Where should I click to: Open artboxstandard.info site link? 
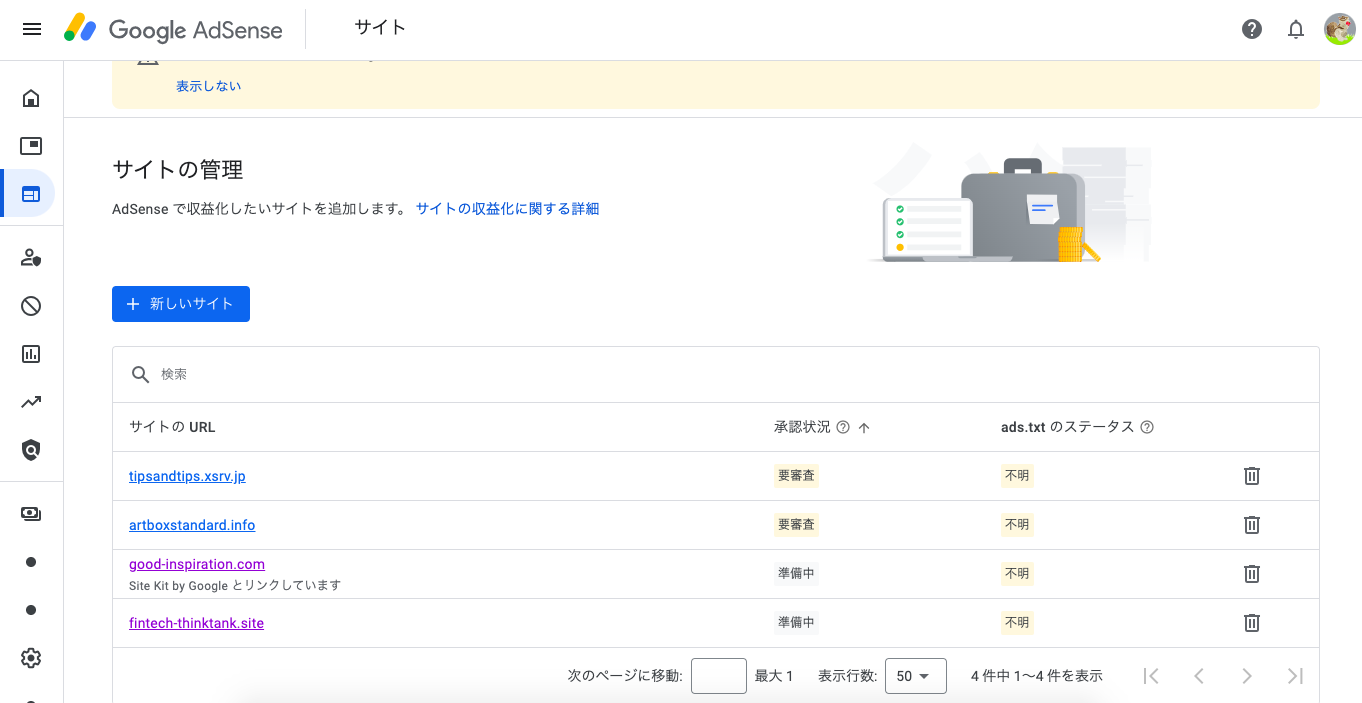pos(192,525)
